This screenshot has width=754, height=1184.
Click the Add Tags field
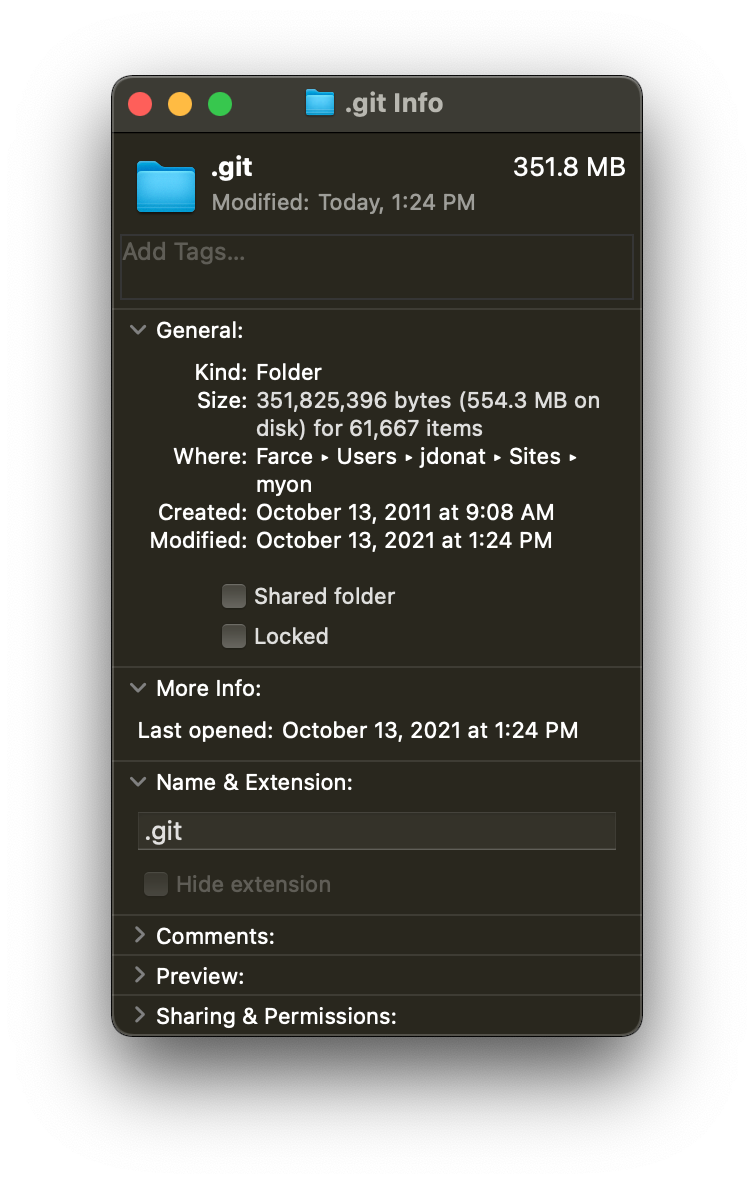coord(377,267)
